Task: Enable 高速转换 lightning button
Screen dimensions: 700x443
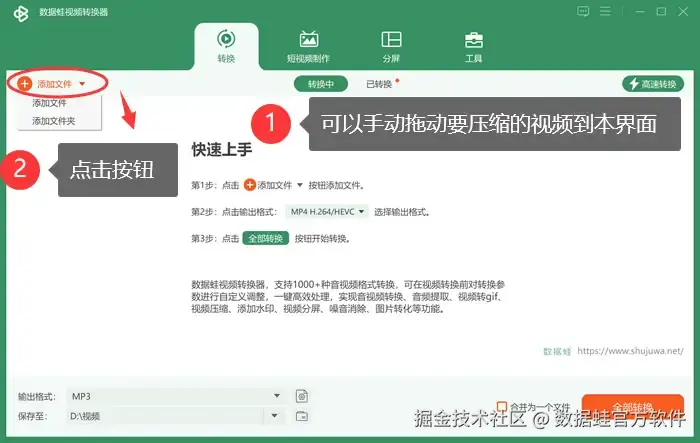Action: [653, 84]
